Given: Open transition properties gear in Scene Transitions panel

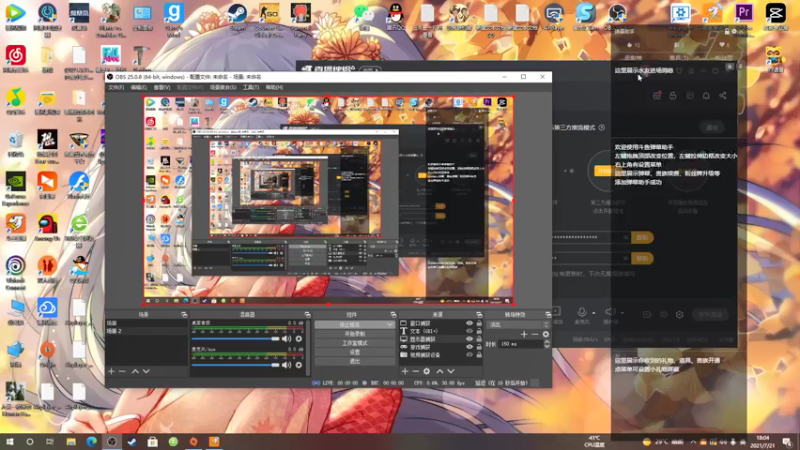Looking at the screenshot, I should tap(545, 334).
